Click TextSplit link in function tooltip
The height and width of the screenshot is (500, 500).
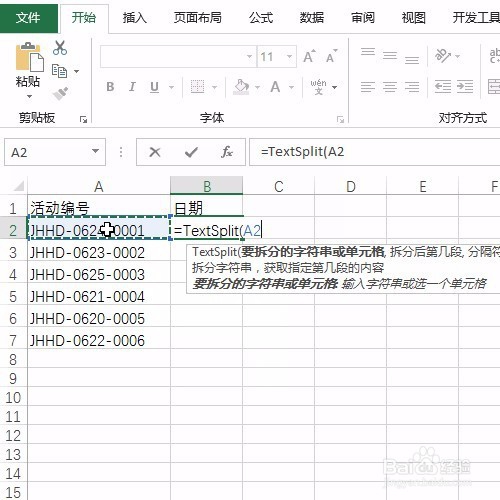[215, 252]
